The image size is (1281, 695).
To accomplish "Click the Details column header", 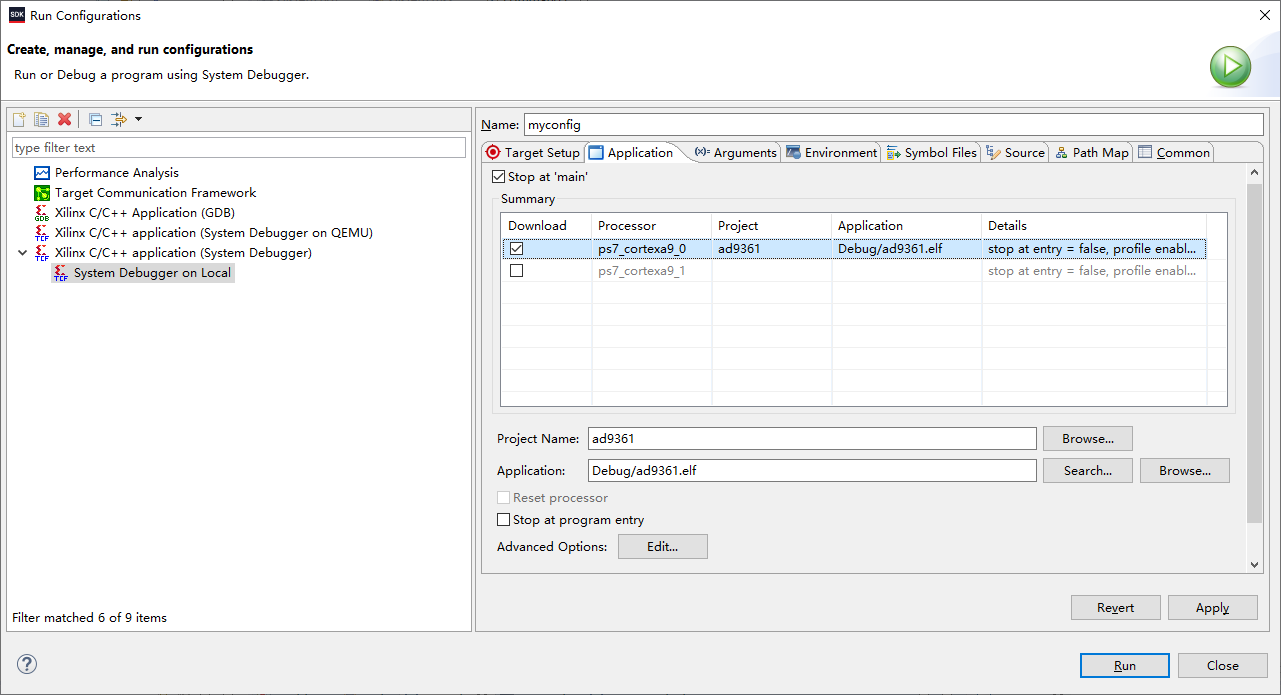I will click(1095, 226).
